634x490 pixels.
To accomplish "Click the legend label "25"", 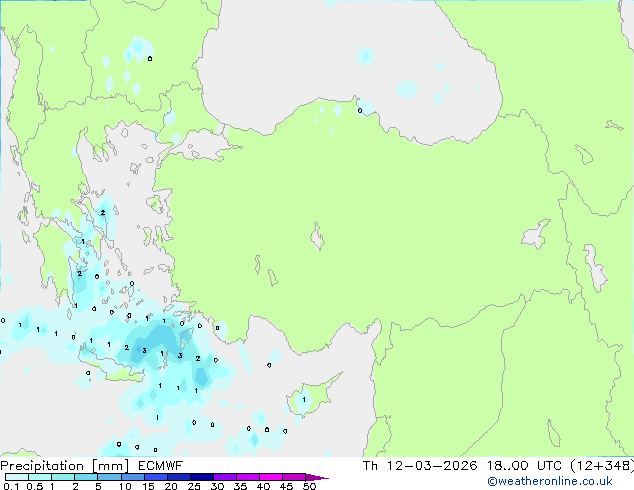I will [x=194, y=486].
